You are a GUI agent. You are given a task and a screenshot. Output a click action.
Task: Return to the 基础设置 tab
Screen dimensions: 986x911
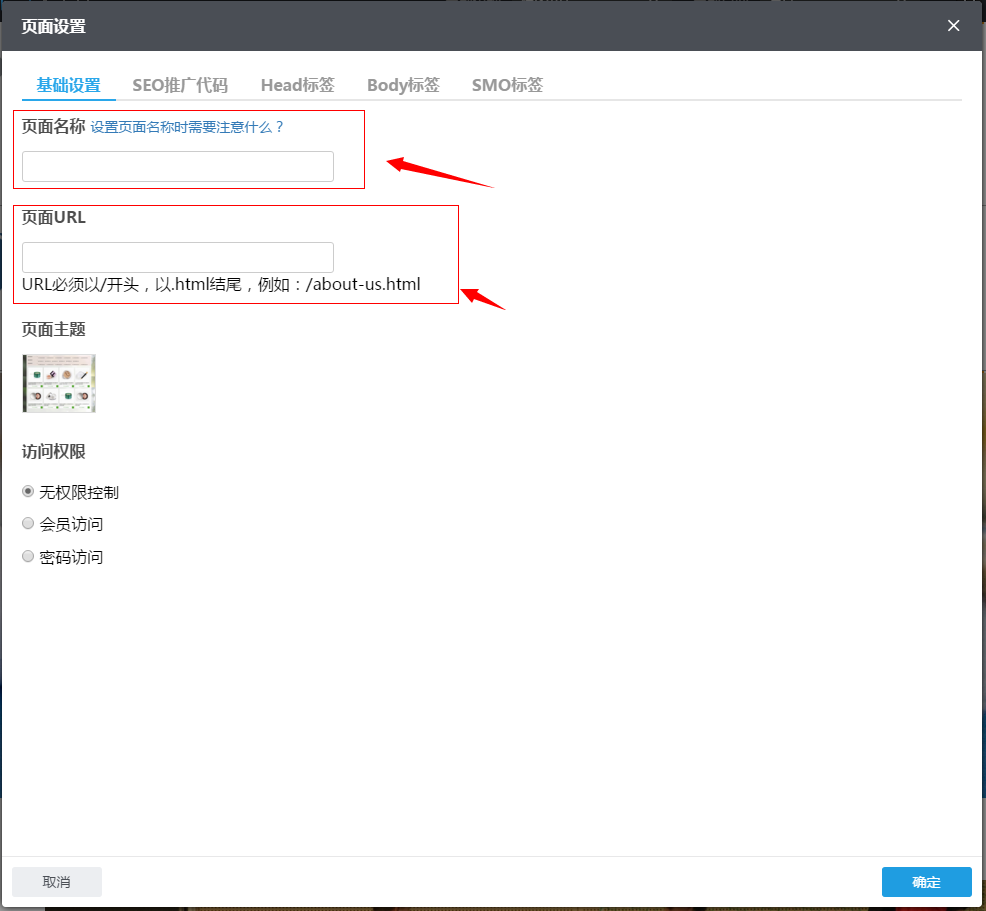click(67, 85)
